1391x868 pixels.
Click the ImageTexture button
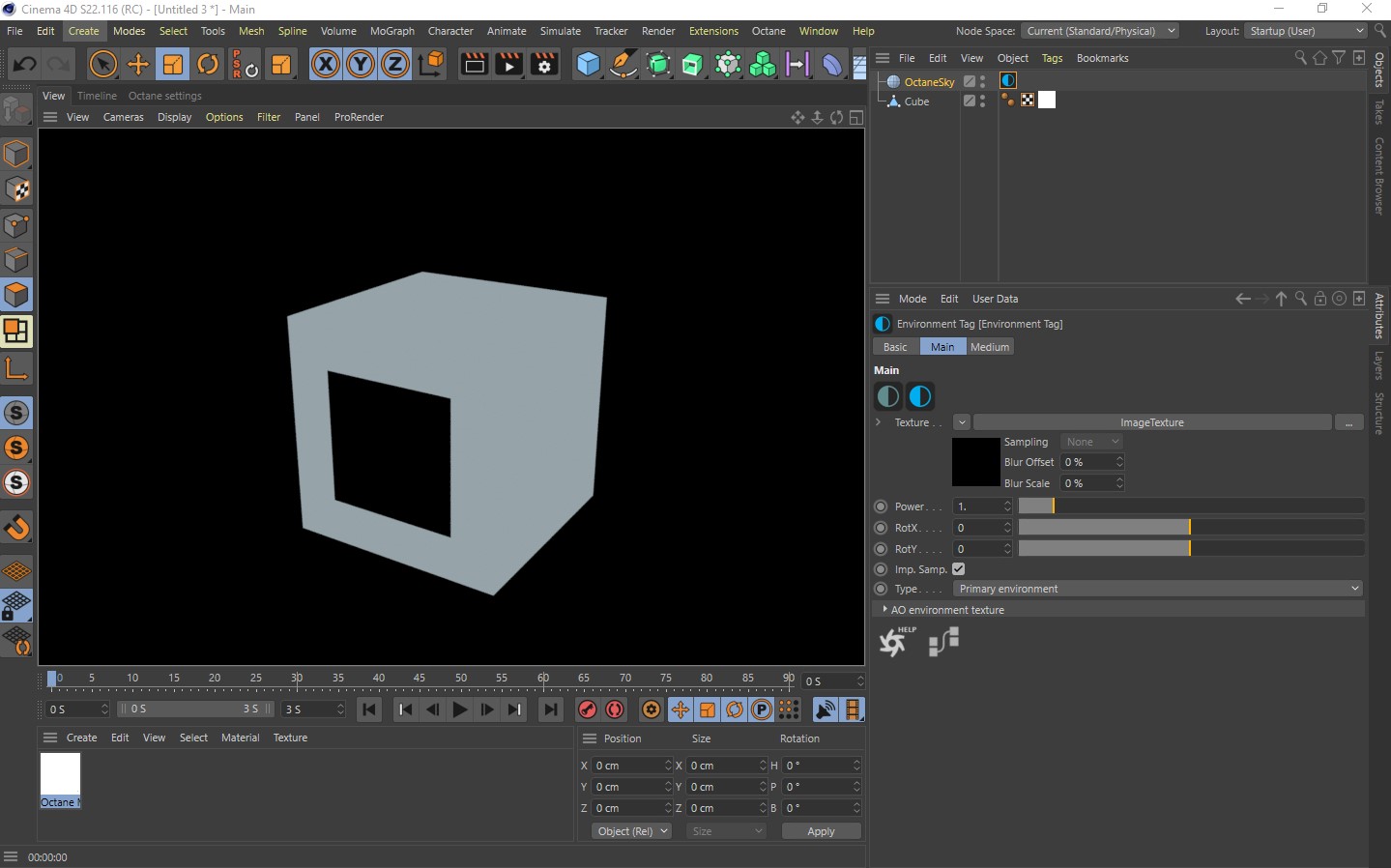pyautogui.click(x=1151, y=422)
